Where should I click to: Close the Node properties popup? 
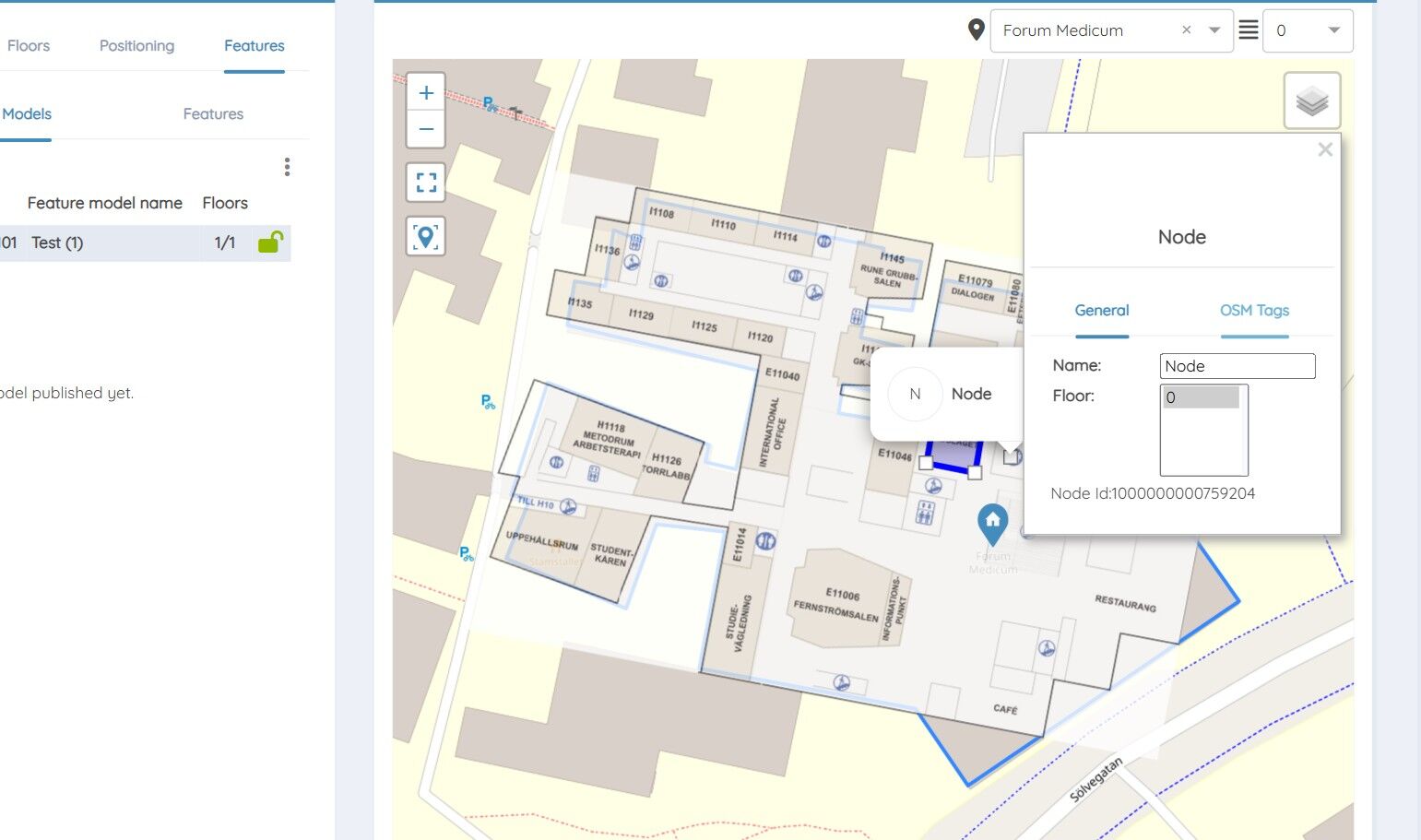pos(1325,149)
